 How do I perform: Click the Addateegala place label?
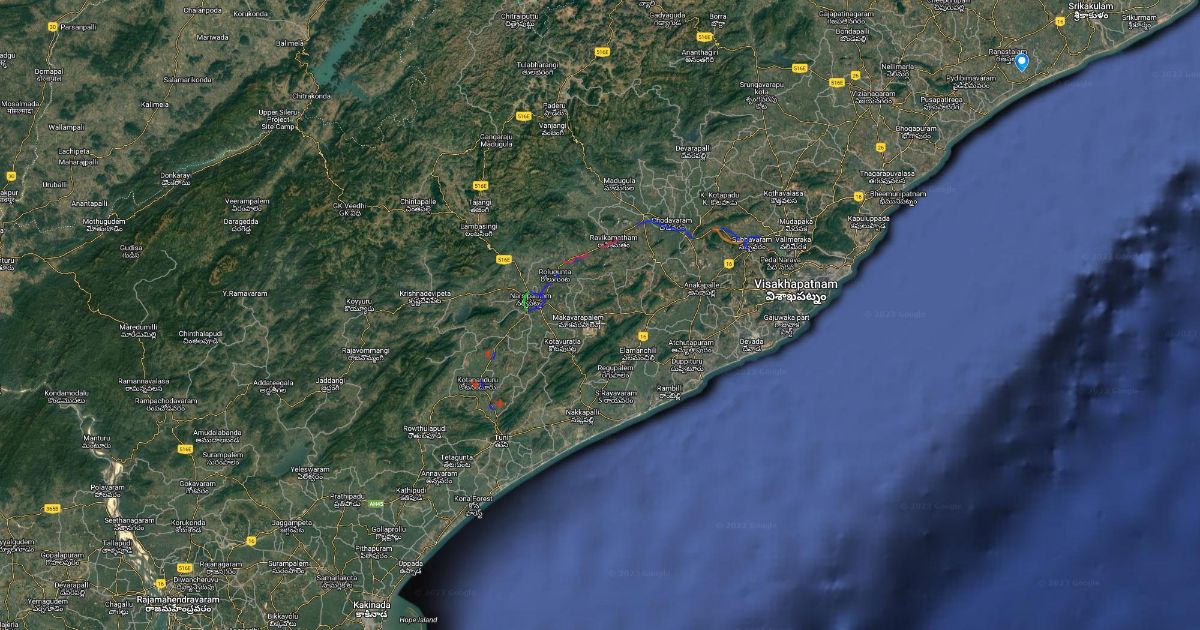click(272, 385)
